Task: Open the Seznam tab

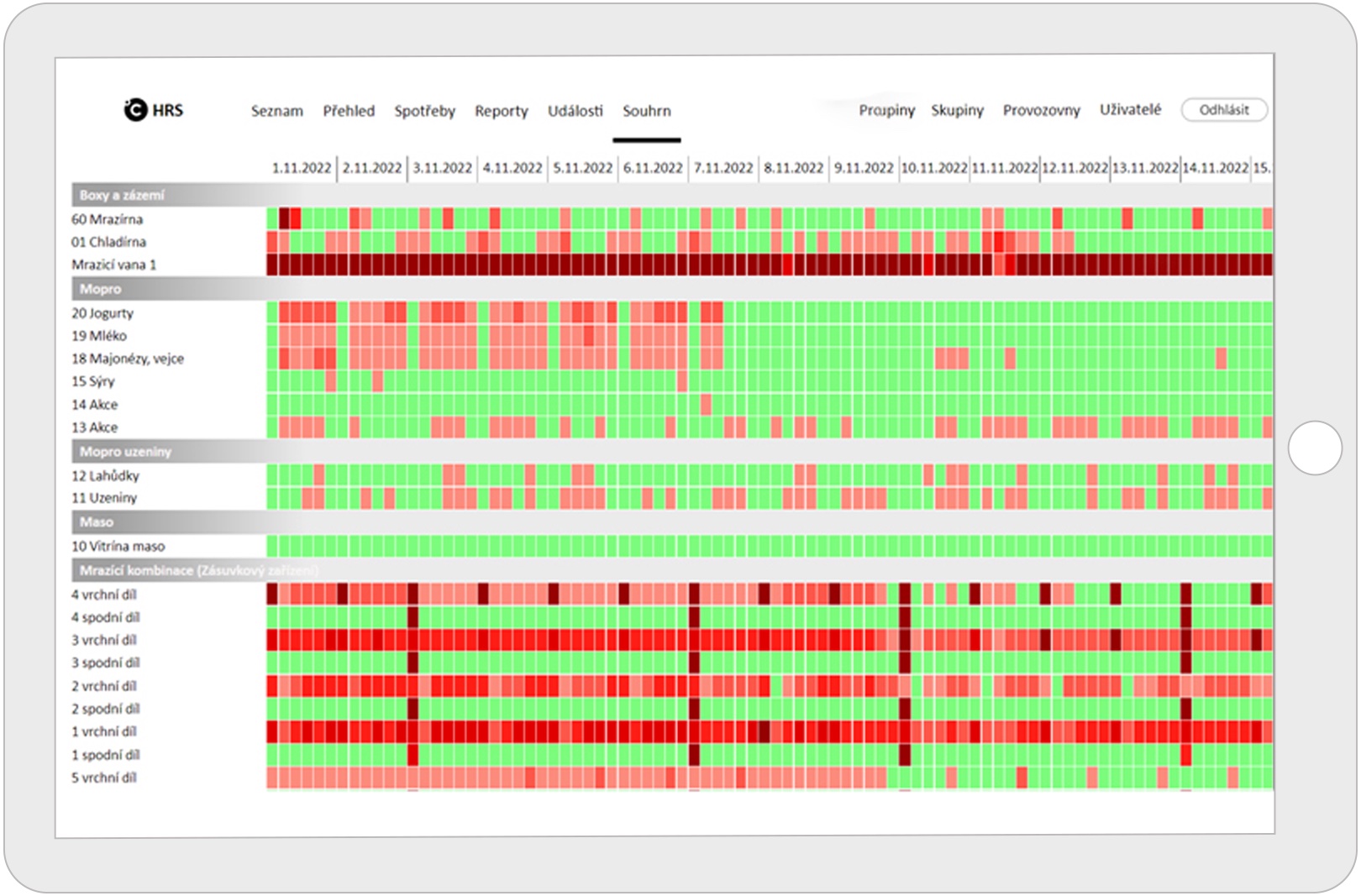Action: pos(276,111)
